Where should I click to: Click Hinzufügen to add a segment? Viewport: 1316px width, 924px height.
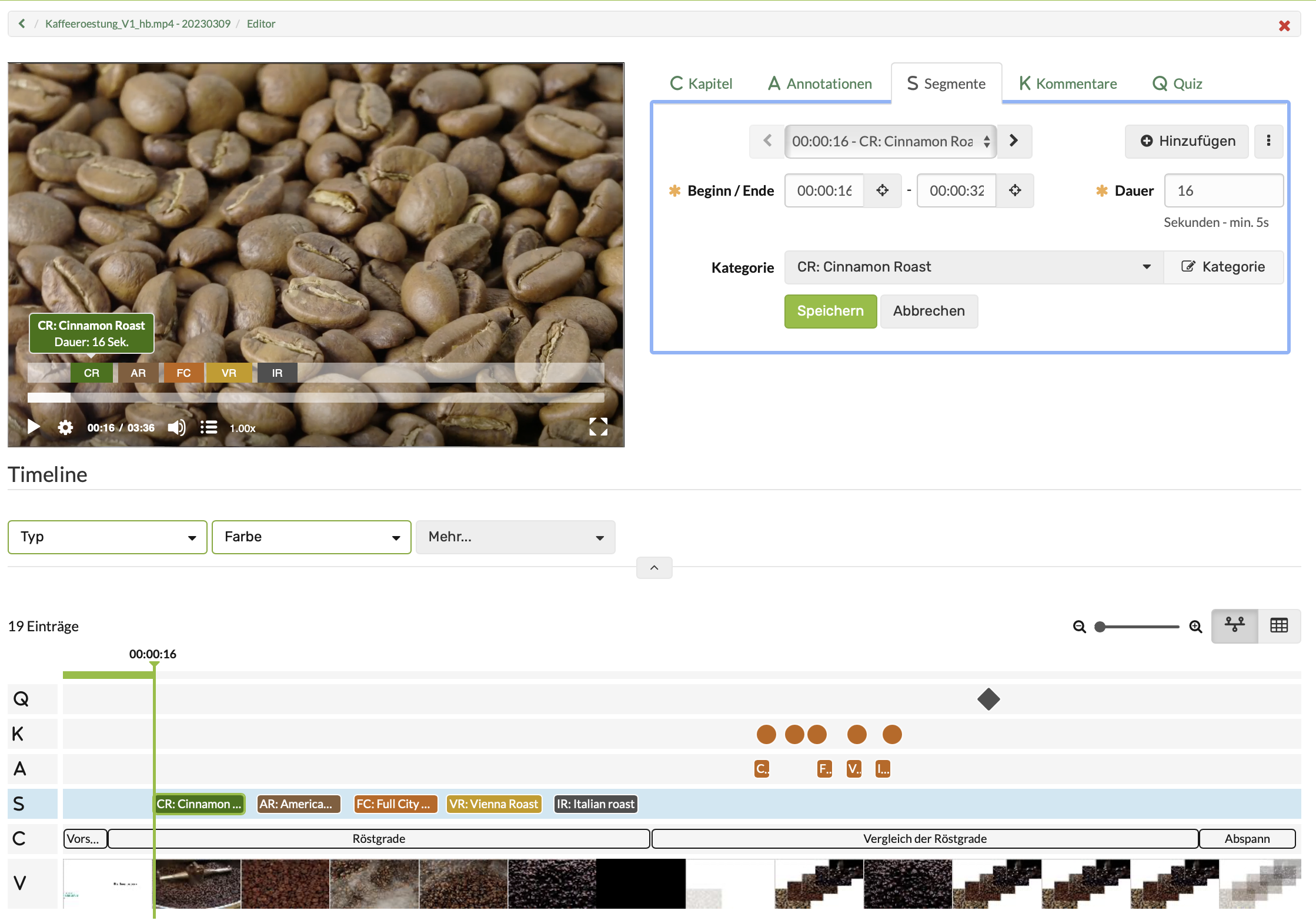pos(1186,141)
